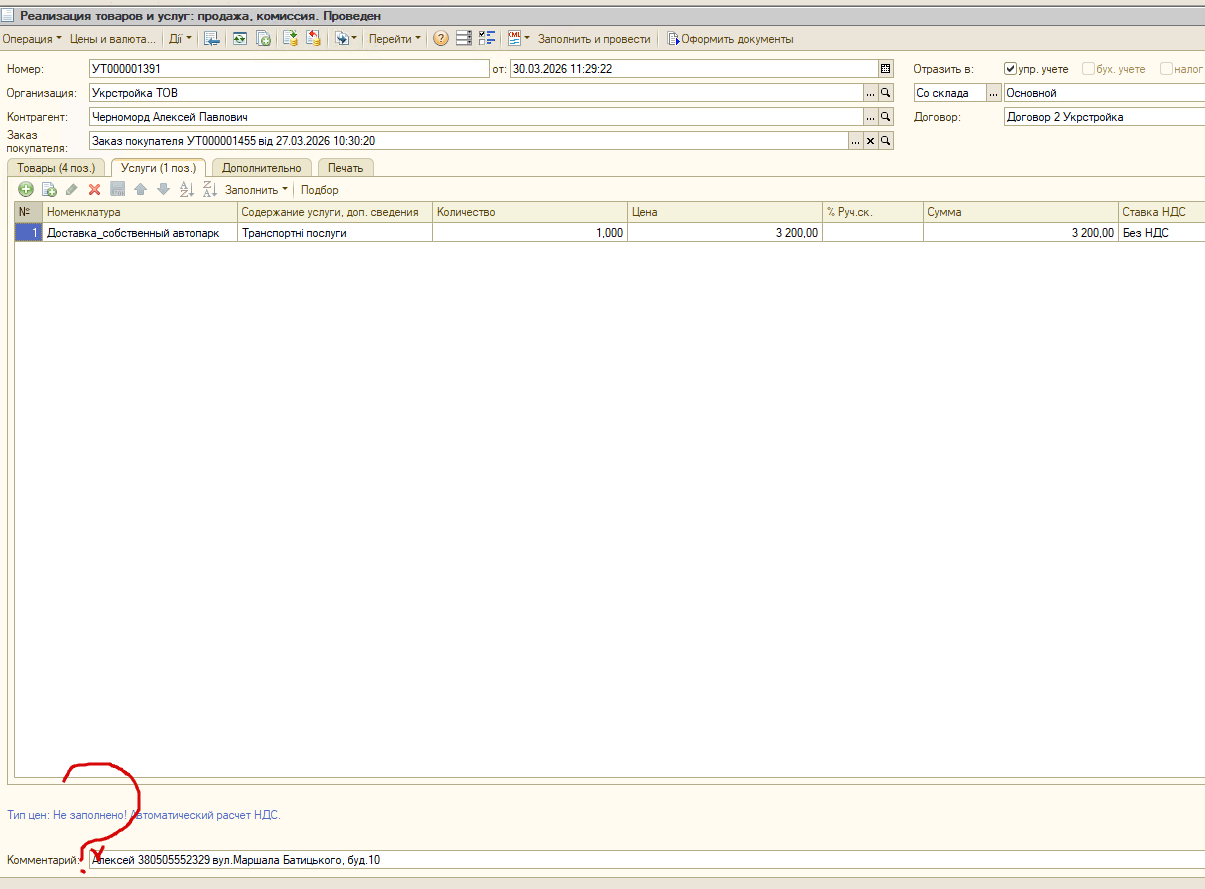
Task: Copy the row using the add-copy icon
Action: [49, 189]
